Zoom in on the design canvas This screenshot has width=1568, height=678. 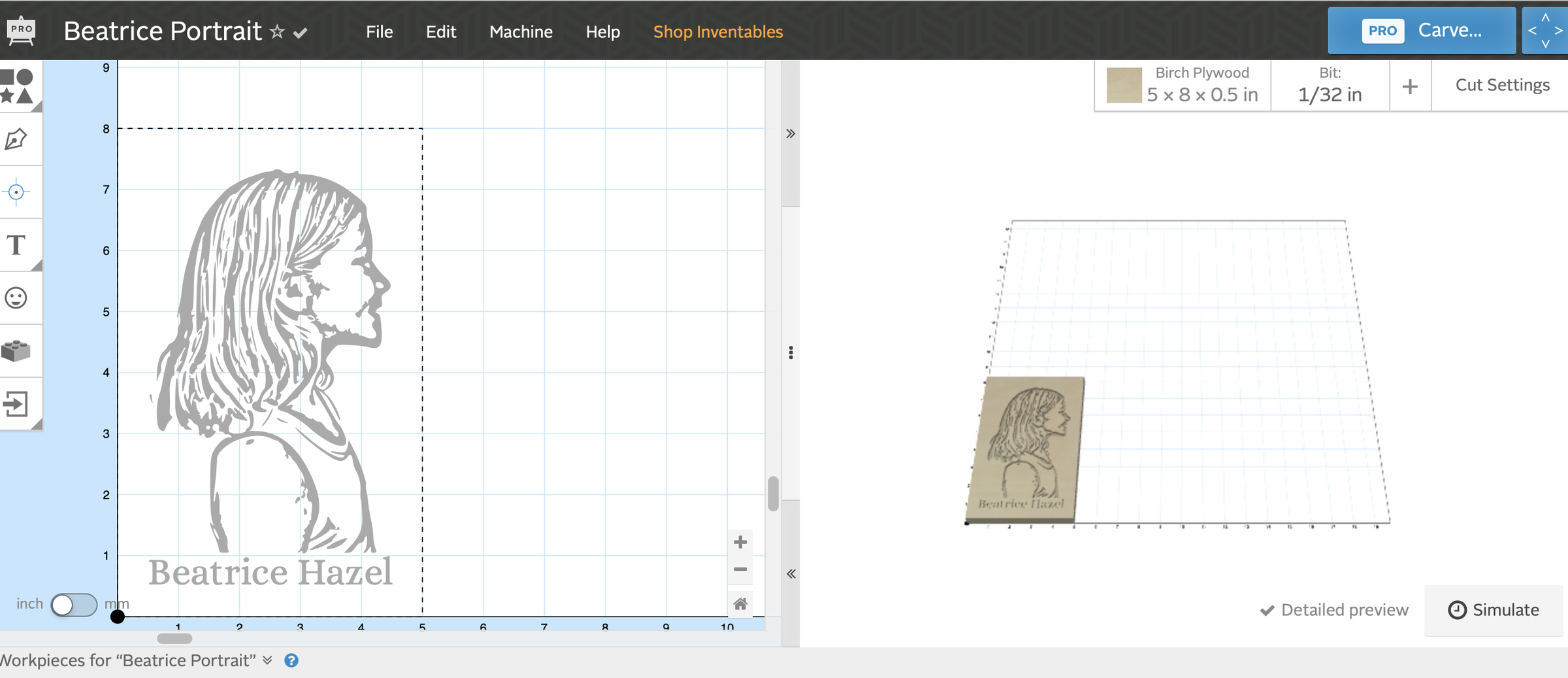click(x=740, y=542)
